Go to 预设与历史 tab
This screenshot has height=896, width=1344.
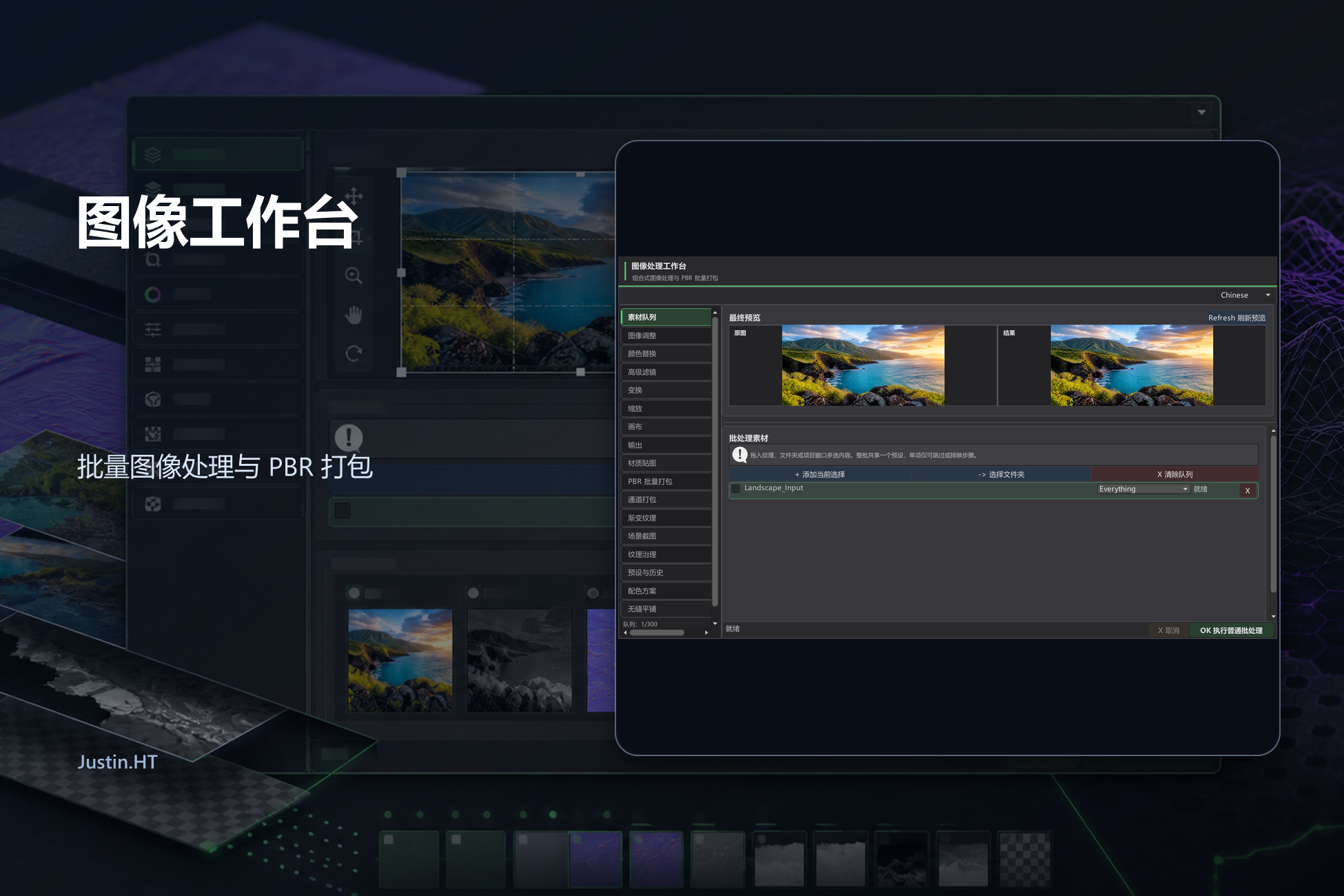tap(666, 573)
